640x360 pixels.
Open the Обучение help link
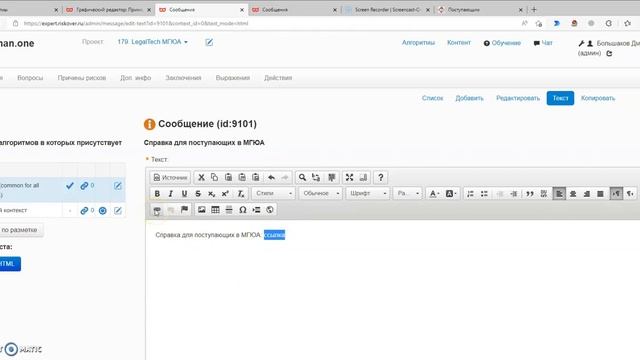pos(502,43)
